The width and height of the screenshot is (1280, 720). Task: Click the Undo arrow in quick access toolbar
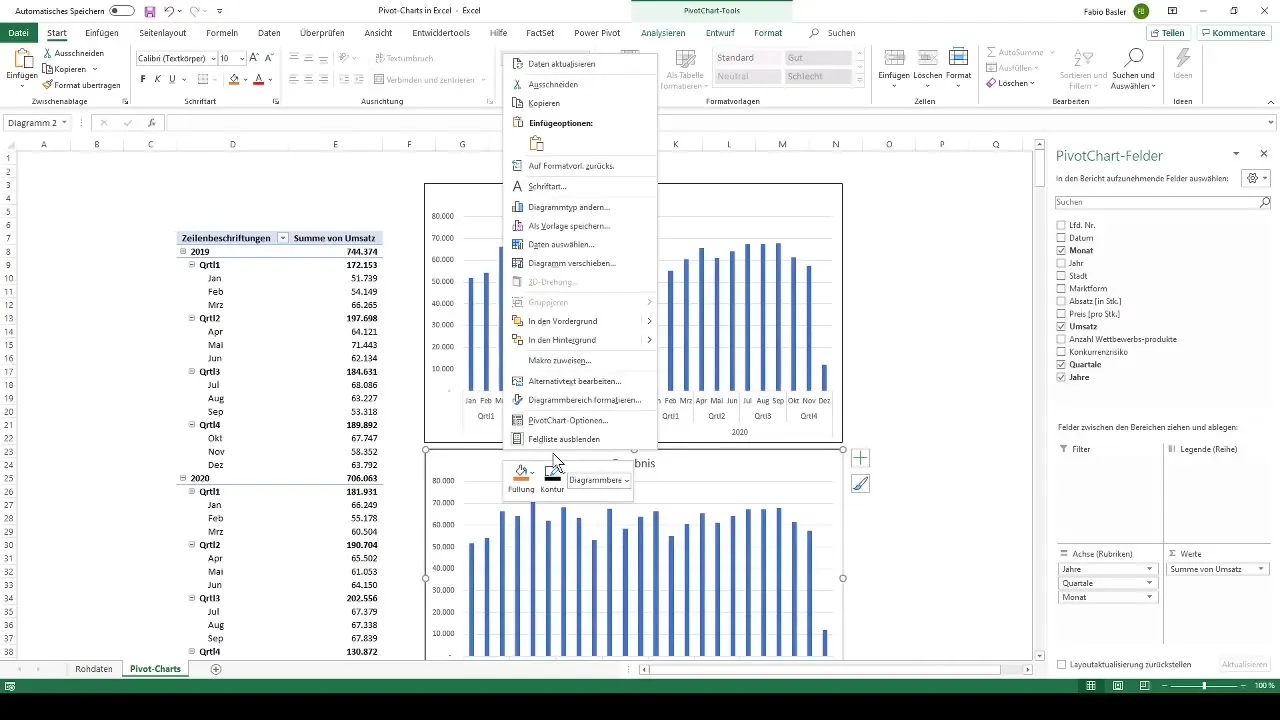pos(169,10)
